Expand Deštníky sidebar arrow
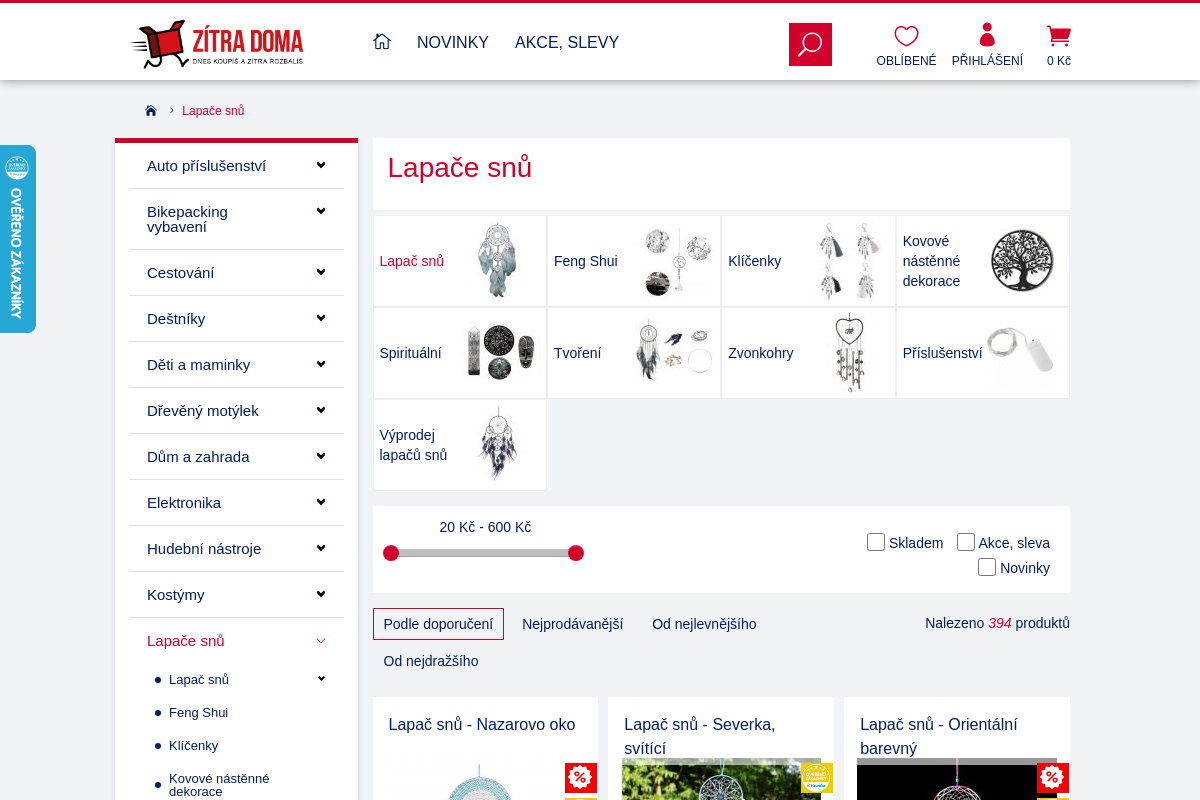Screen dimensions: 1200x800 [x=321, y=318]
